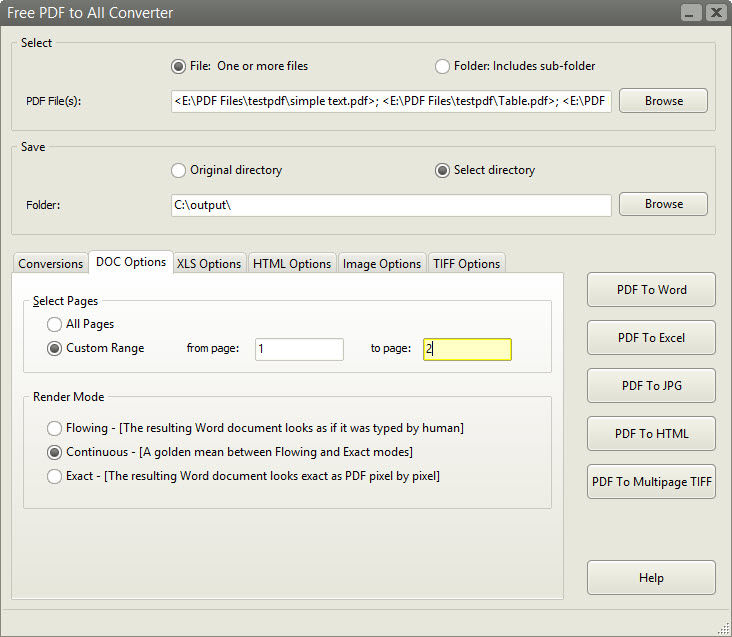Open the XLS Options tab
Screen dimensions: 732x637
click(x=209, y=264)
